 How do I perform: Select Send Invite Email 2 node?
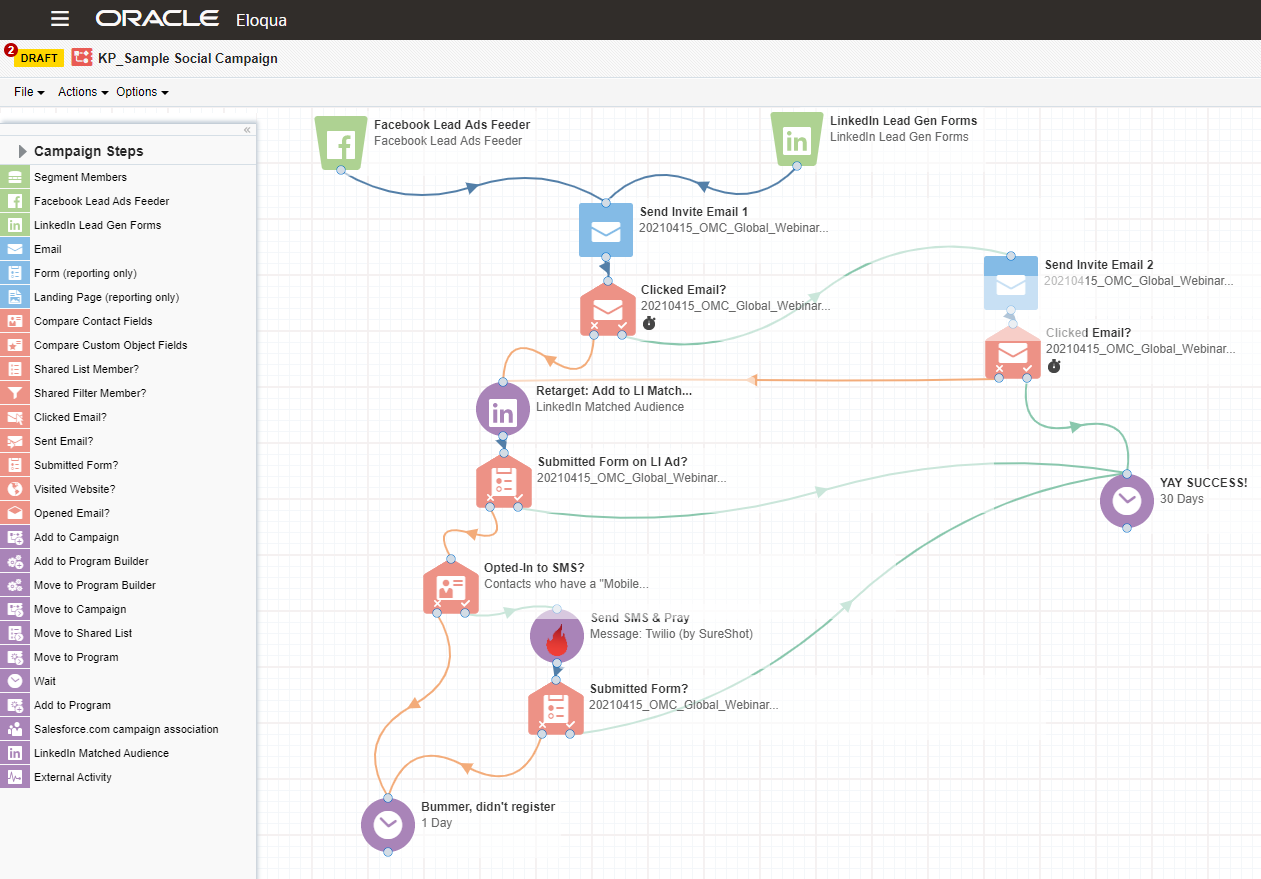1012,283
